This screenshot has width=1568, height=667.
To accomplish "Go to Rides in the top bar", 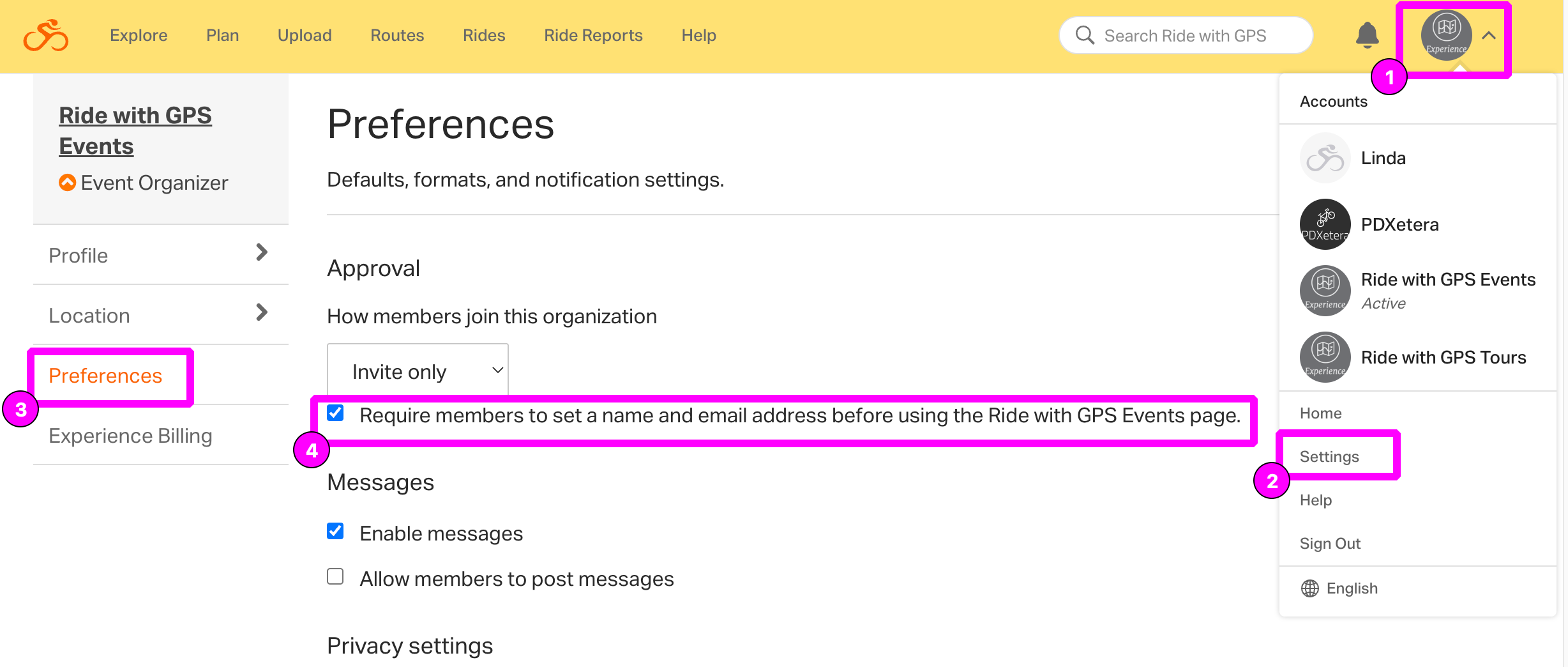I will tap(484, 35).
